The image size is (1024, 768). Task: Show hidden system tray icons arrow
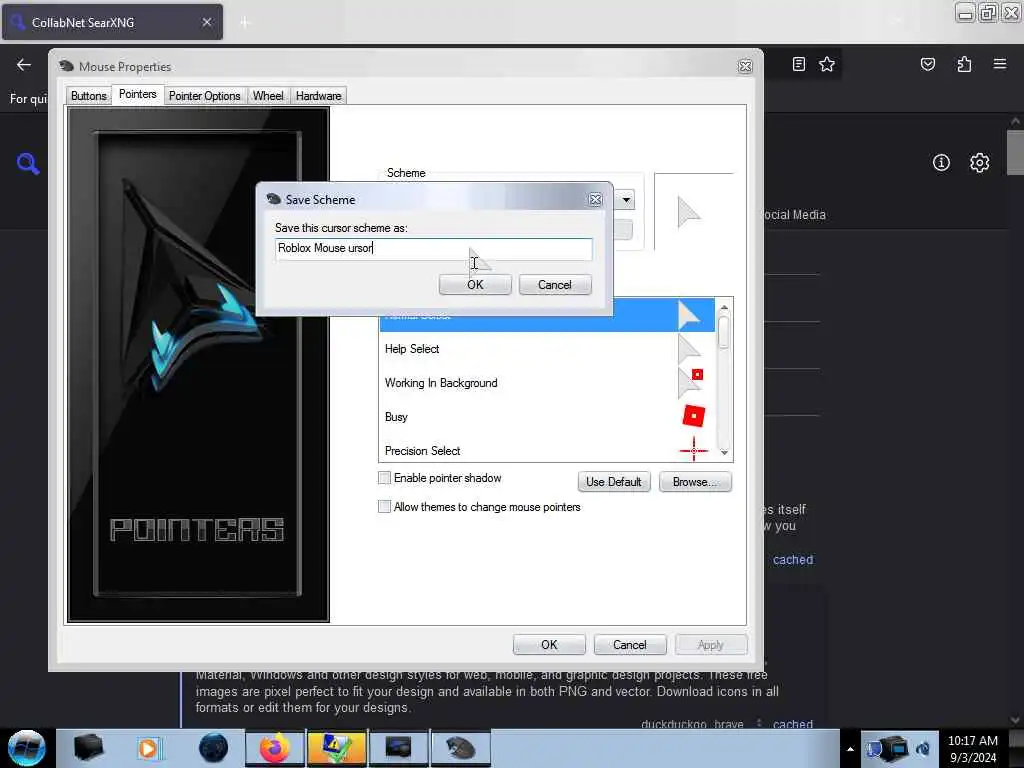pos(850,749)
